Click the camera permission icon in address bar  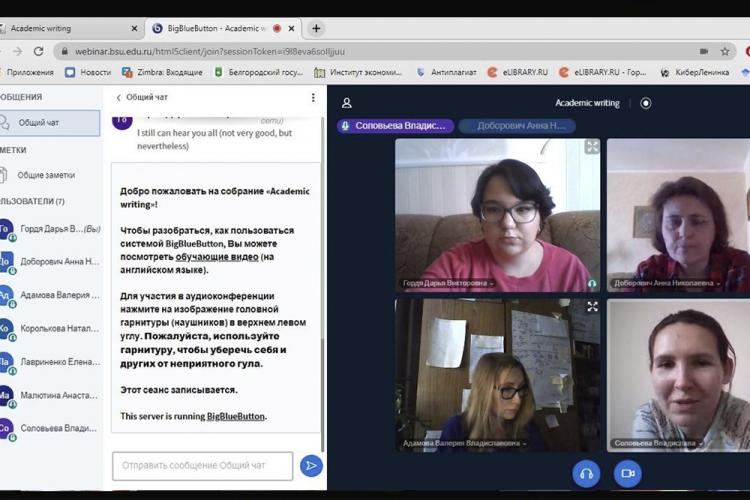(x=704, y=51)
